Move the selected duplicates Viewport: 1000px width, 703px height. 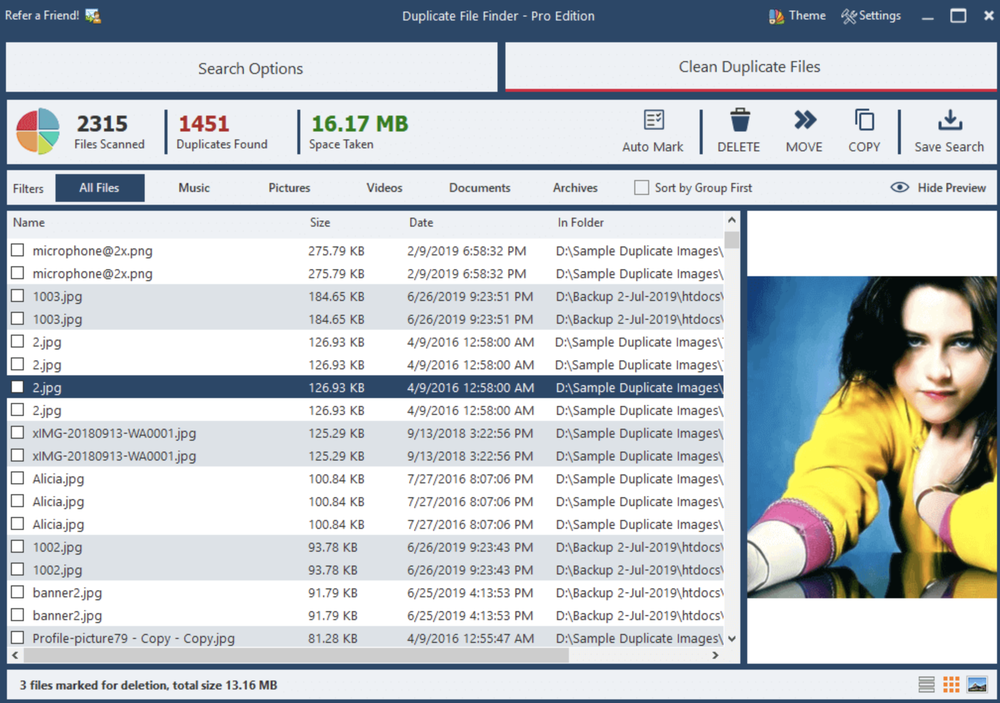click(x=804, y=130)
